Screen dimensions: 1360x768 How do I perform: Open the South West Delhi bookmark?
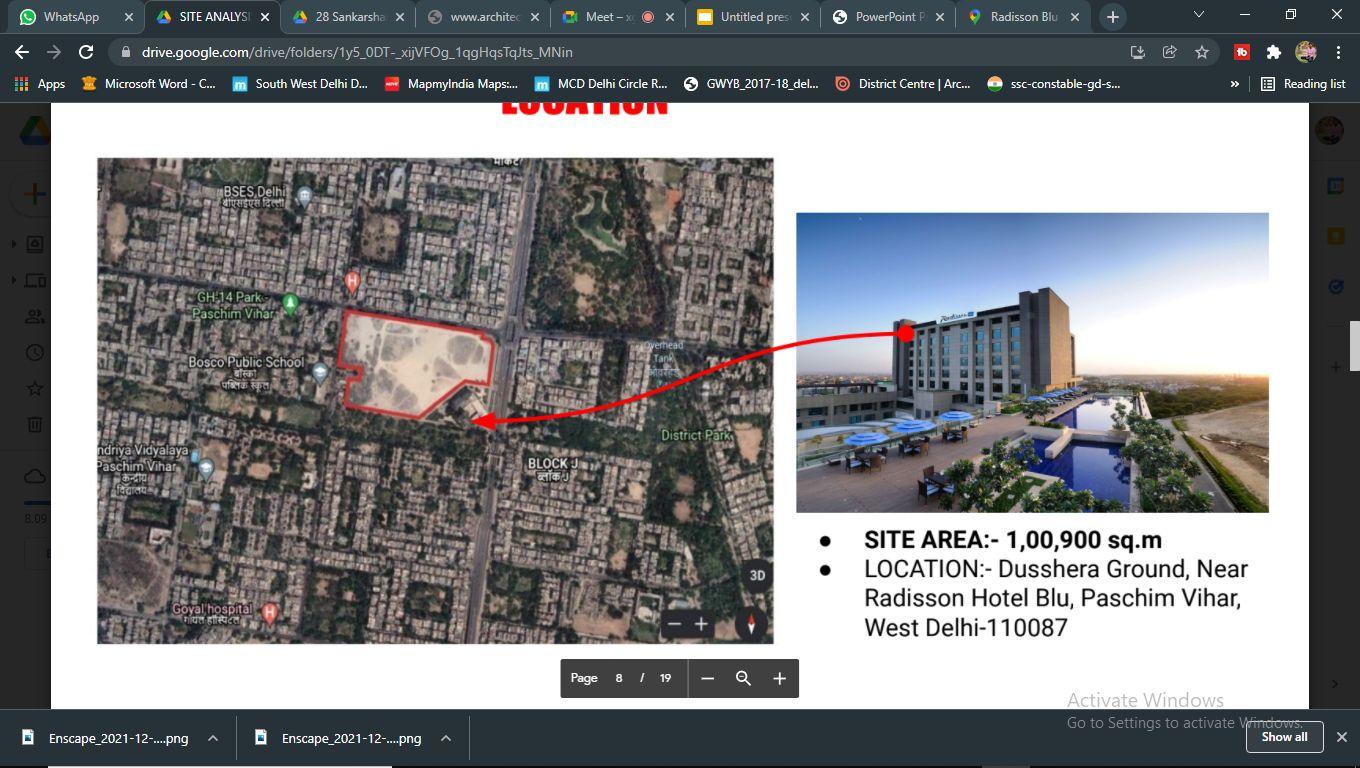(301, 84)
